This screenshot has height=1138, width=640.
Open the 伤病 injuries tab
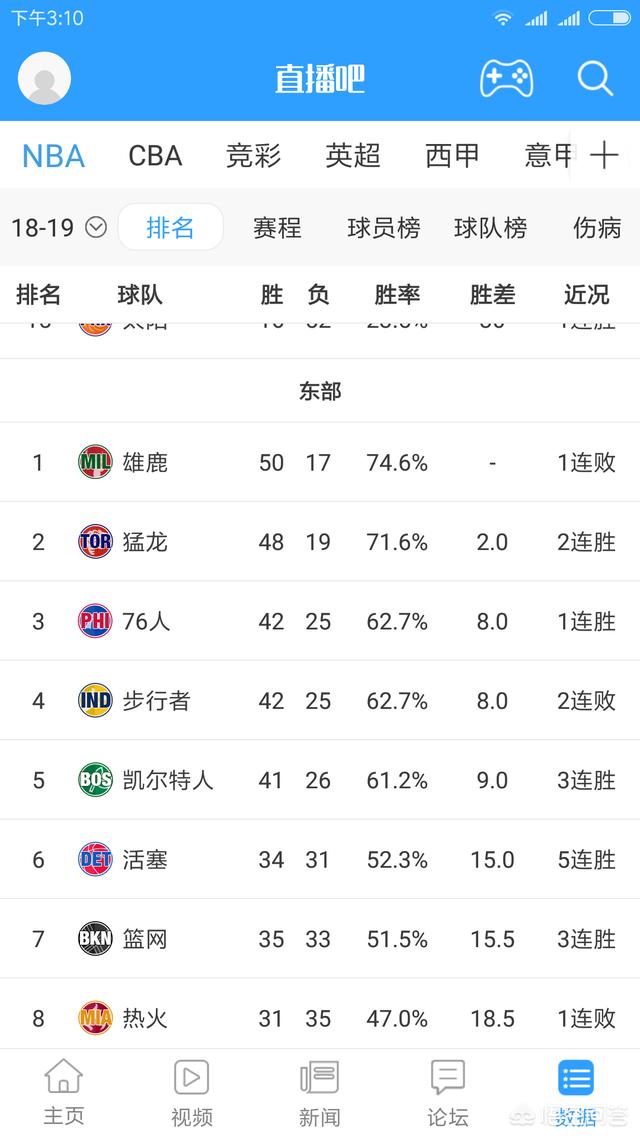pyautogui.click(x=597, y=228)
